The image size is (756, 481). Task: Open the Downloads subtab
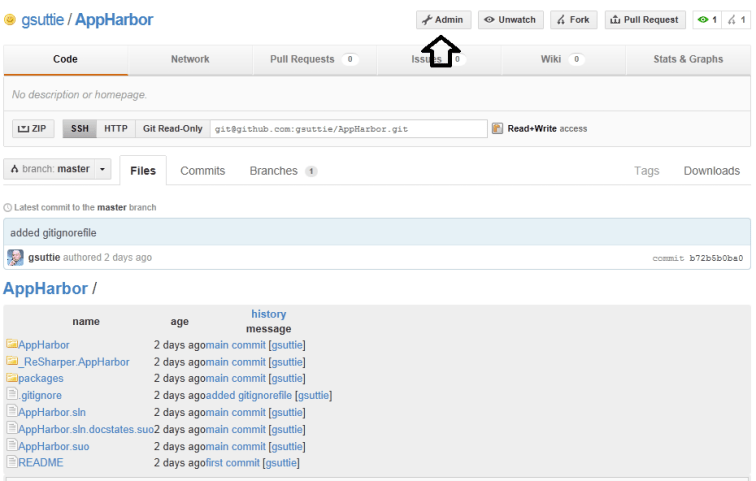click(712, 171)
